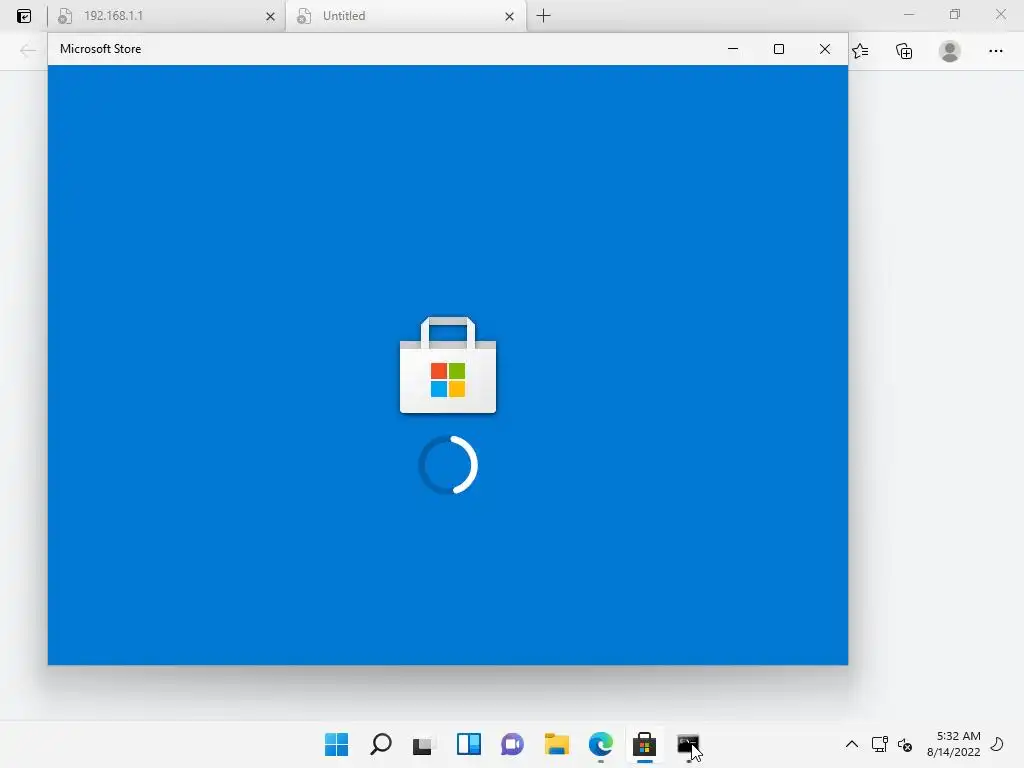Open Edge profile avatar
The width and height of the screenshot is (1024, 768).
[x=950, y=51]
